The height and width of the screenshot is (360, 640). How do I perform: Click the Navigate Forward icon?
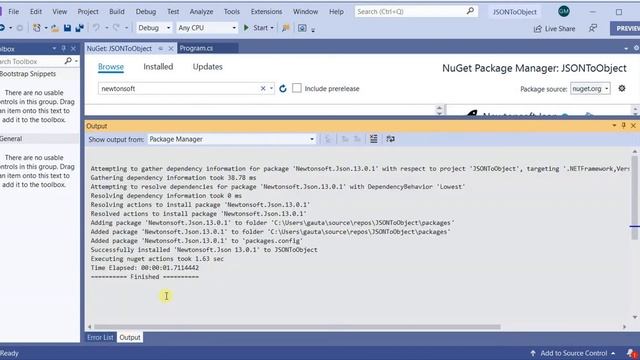point(19,28)
